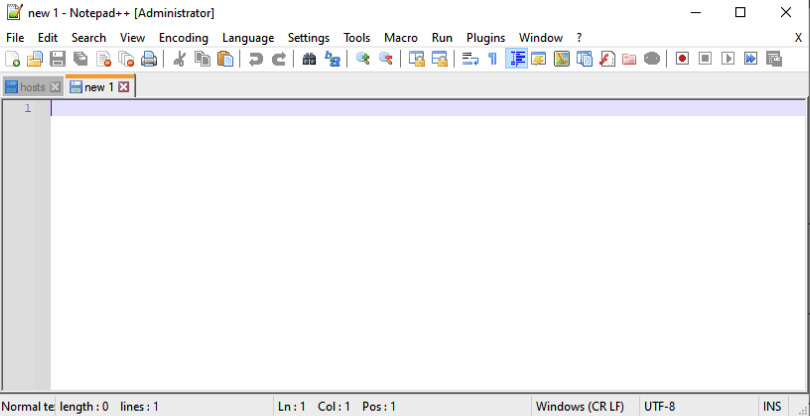Open the Language menu
The image size is (810, 416).
(248, 38)
